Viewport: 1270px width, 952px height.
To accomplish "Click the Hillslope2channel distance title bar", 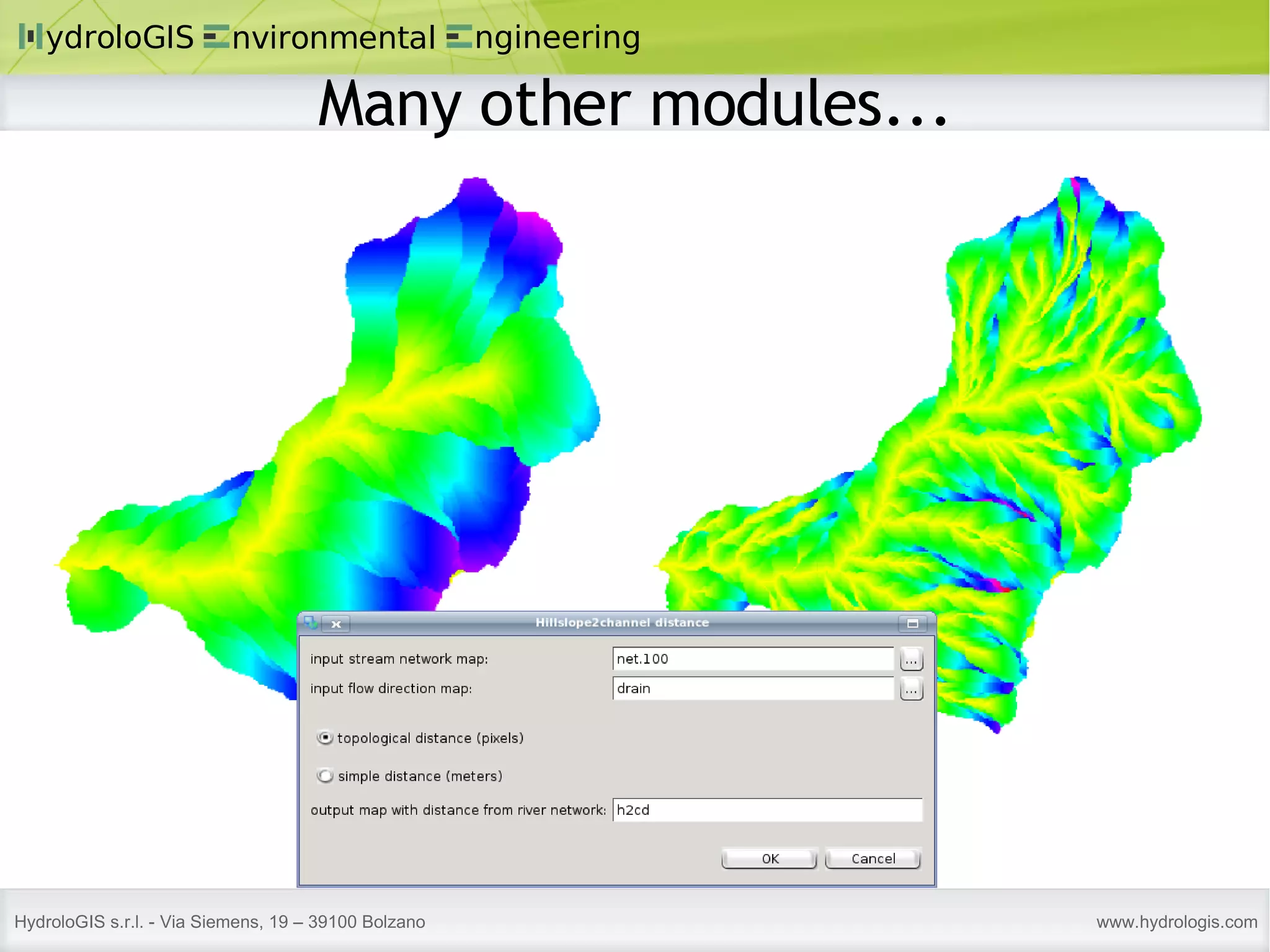I will (621, 623).
